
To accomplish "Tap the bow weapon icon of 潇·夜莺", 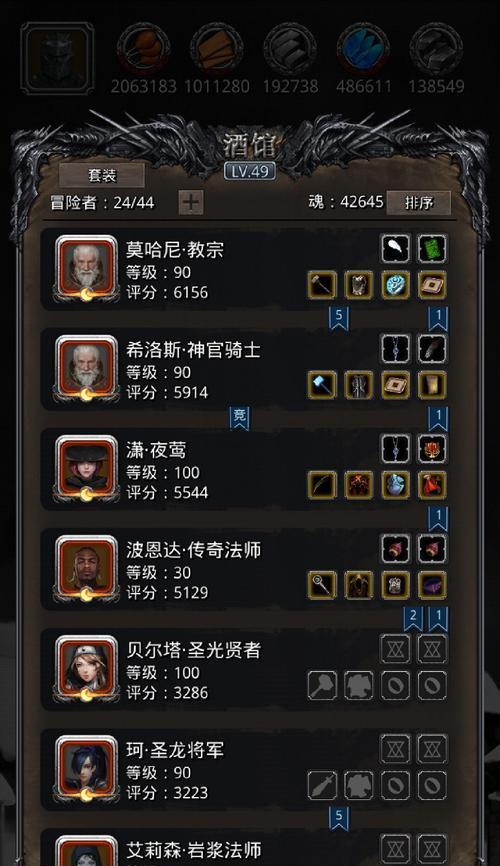I will [x=322, y=485].
